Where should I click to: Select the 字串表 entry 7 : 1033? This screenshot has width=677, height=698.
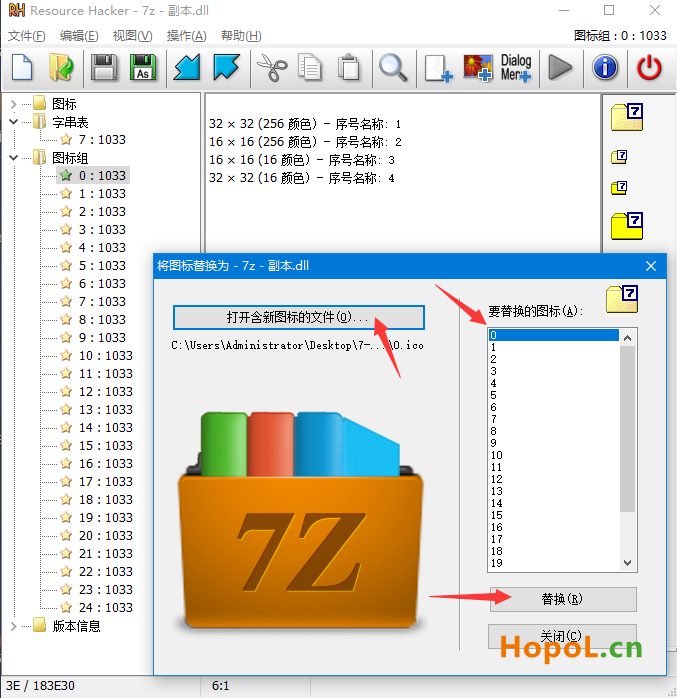click(x=102, y=140)
